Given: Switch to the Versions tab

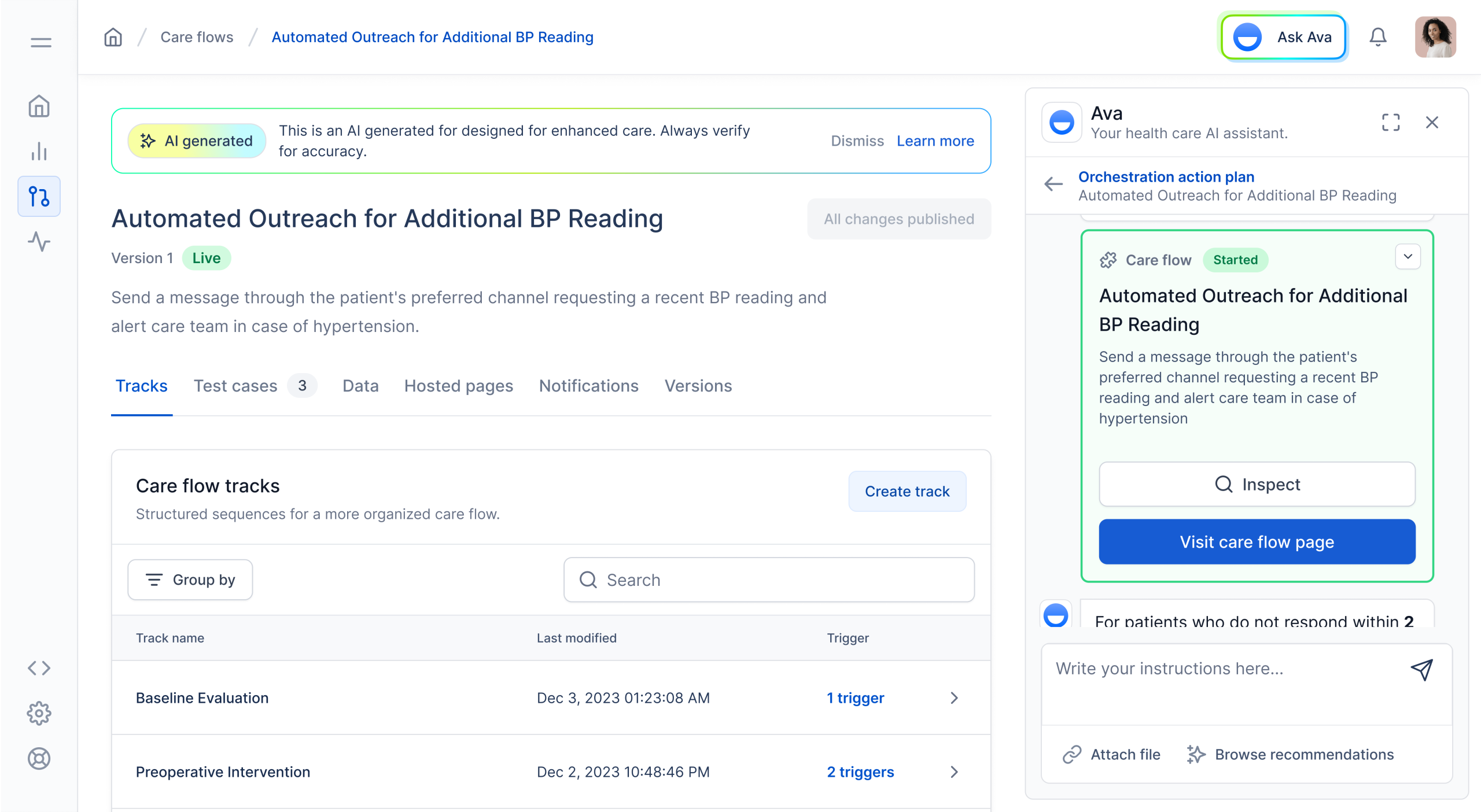Looking at the screenshot, I should [698, 386].
